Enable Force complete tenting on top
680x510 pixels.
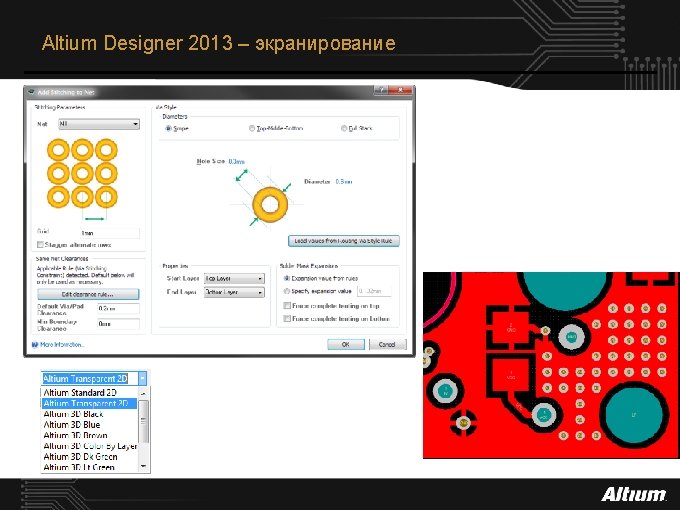287,306
